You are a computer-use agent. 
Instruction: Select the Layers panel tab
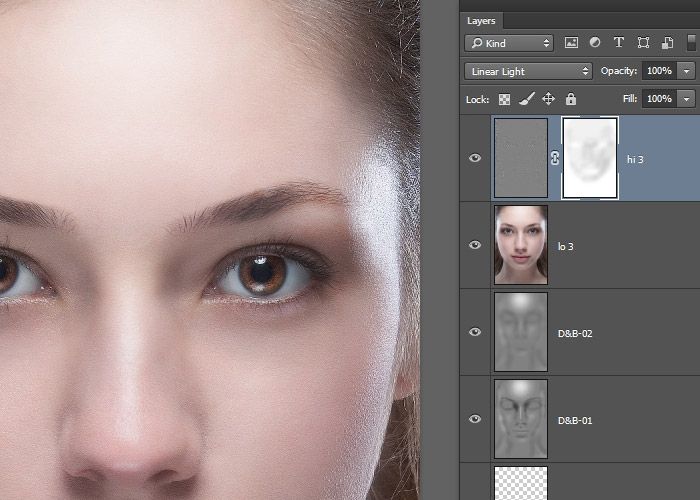click(x=481, y=21)
